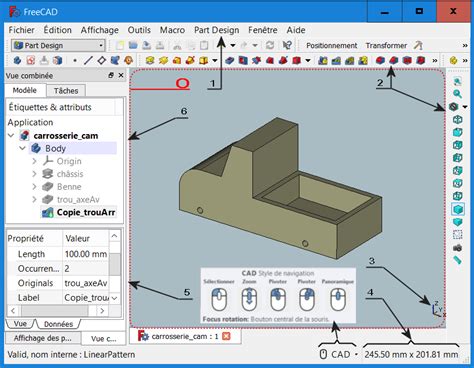Viewport: 474px width, 368px height.
Task: Select Copie_trouArr in the model tree
Action: [86, 212]
